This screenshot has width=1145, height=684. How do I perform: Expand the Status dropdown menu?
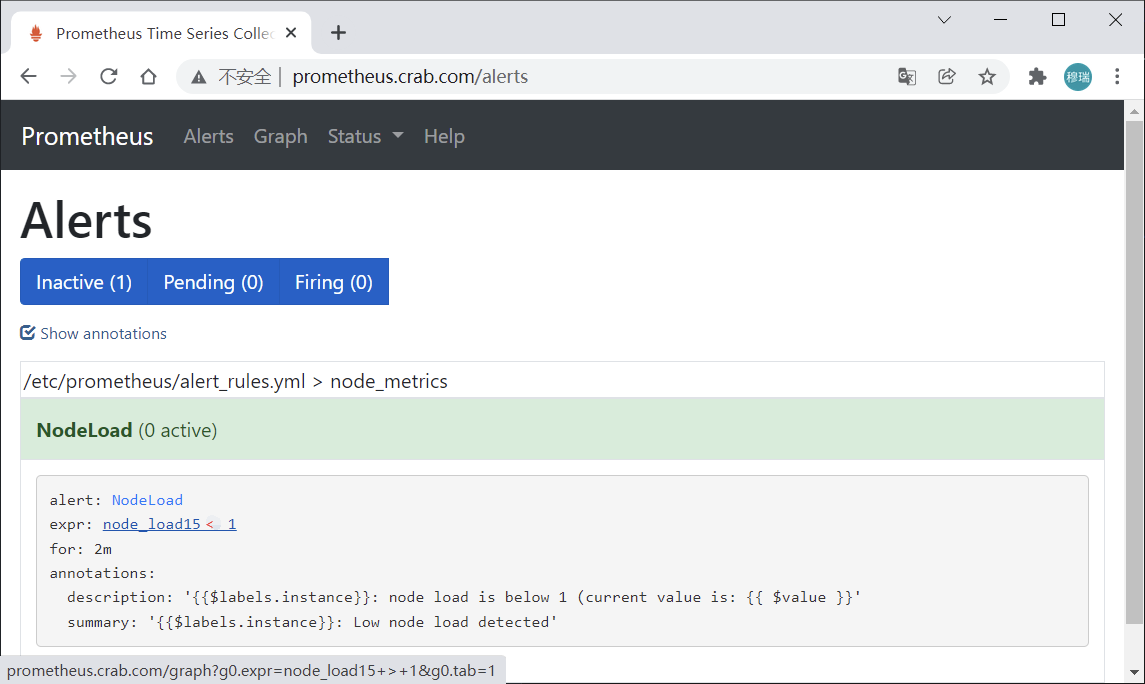pyautogui.click(x=365, y=137)
